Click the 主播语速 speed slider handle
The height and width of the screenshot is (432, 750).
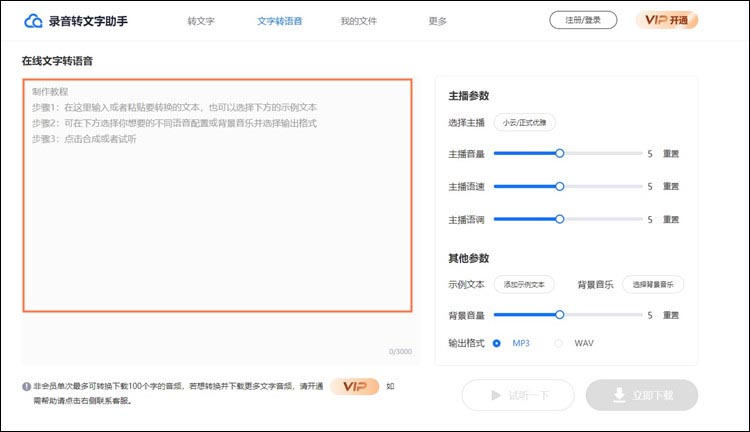tap(559, 186)
